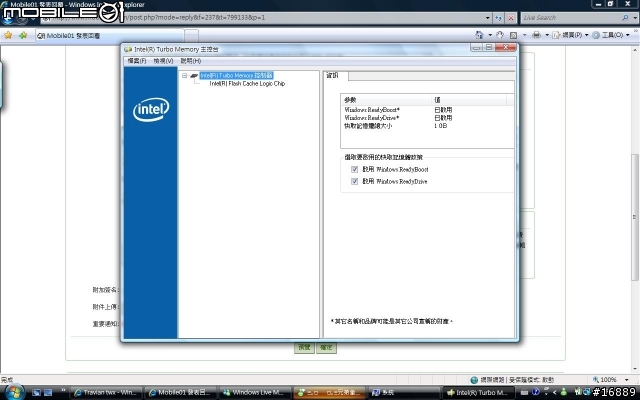Click the internet zone globe icon in status bar
The height and width of the screenshot is (400, 640).
tap(474, 380)
